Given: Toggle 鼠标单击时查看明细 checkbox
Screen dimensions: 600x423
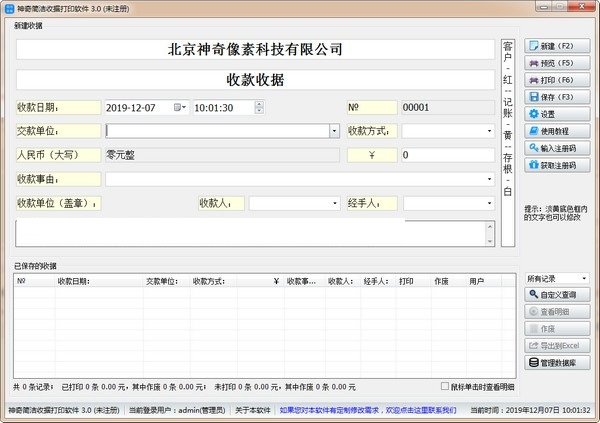Looking at the screenshot, I should (x=445, y=387).
